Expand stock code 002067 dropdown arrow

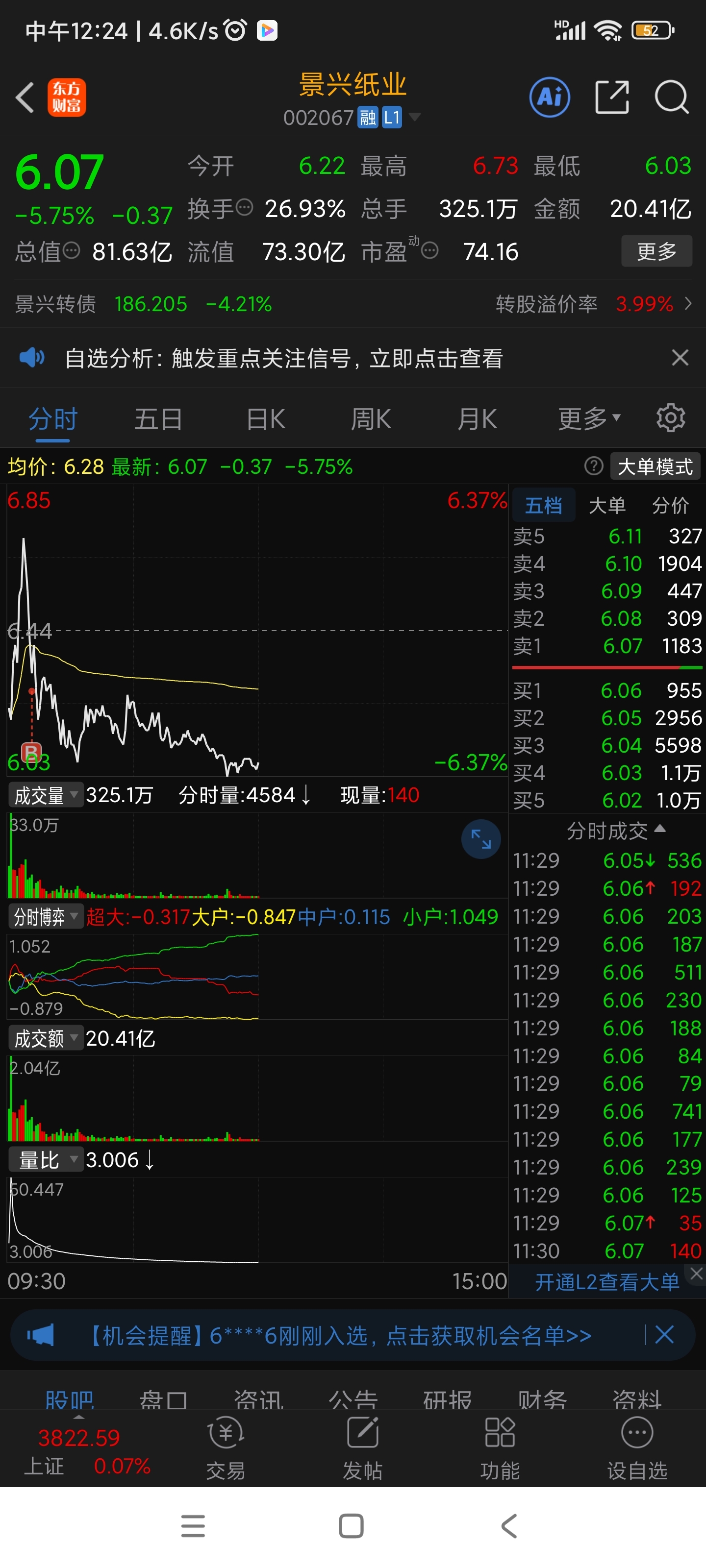pyautogui.click(x=414, y=116)
